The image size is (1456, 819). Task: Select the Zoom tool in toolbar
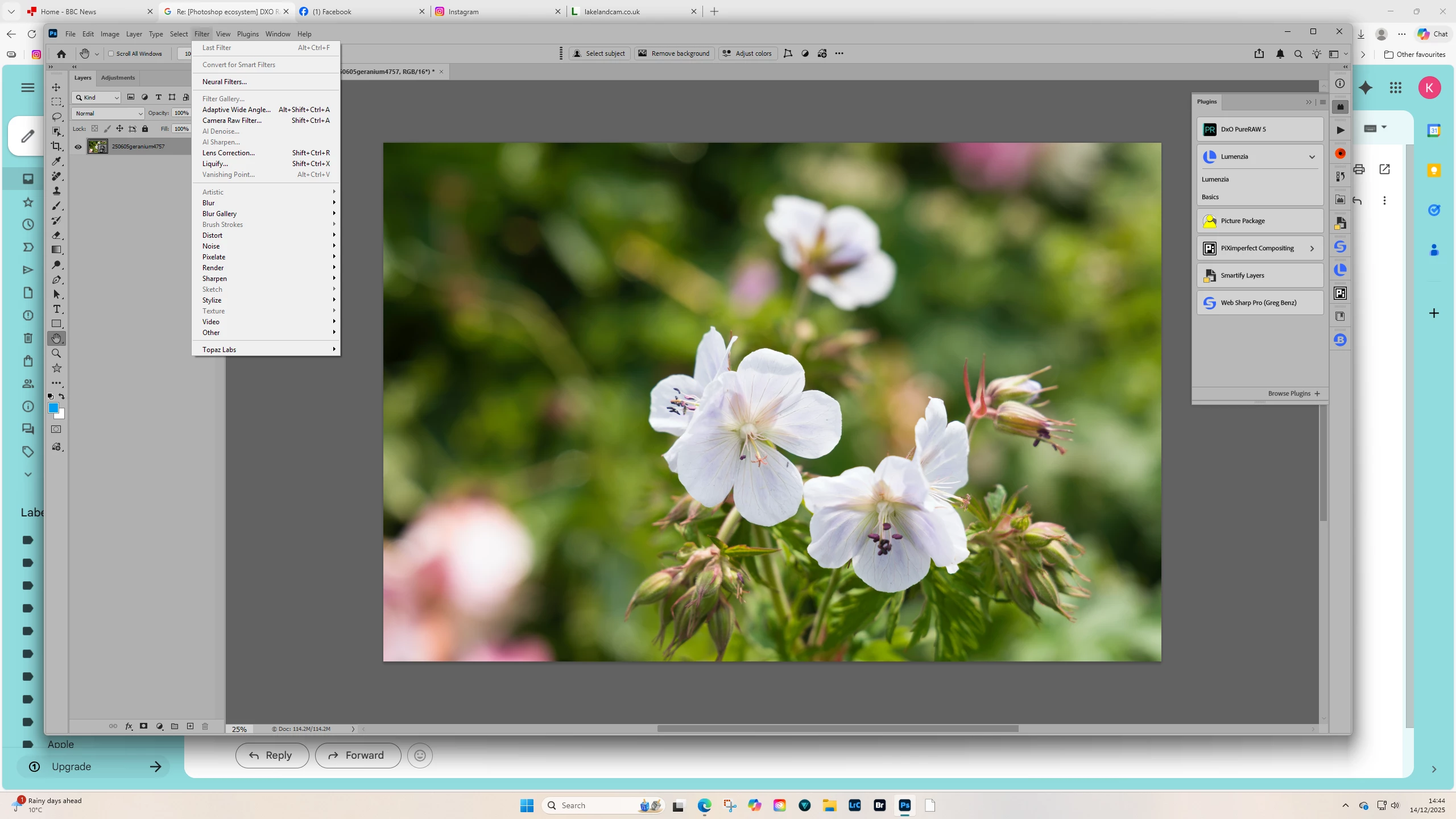point(56,353)
